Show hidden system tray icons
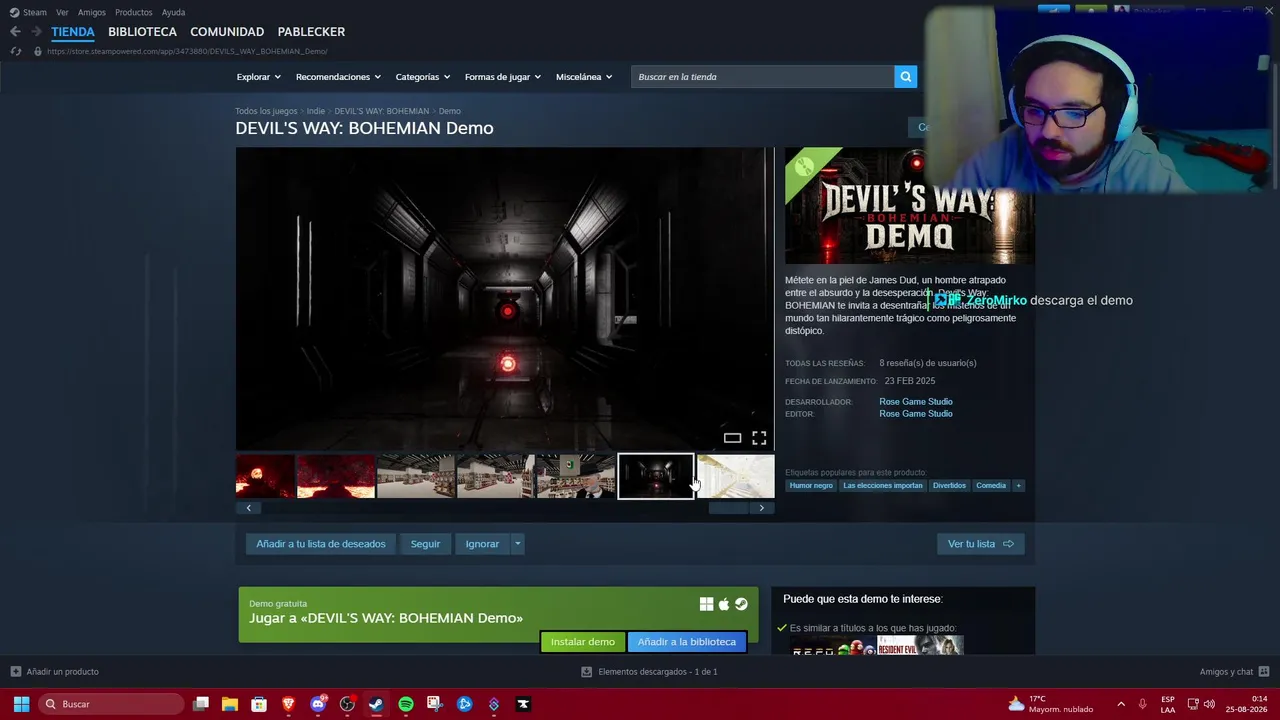Image resolution: width=1280 pixels, height=720 pixels. (1121, 704)
